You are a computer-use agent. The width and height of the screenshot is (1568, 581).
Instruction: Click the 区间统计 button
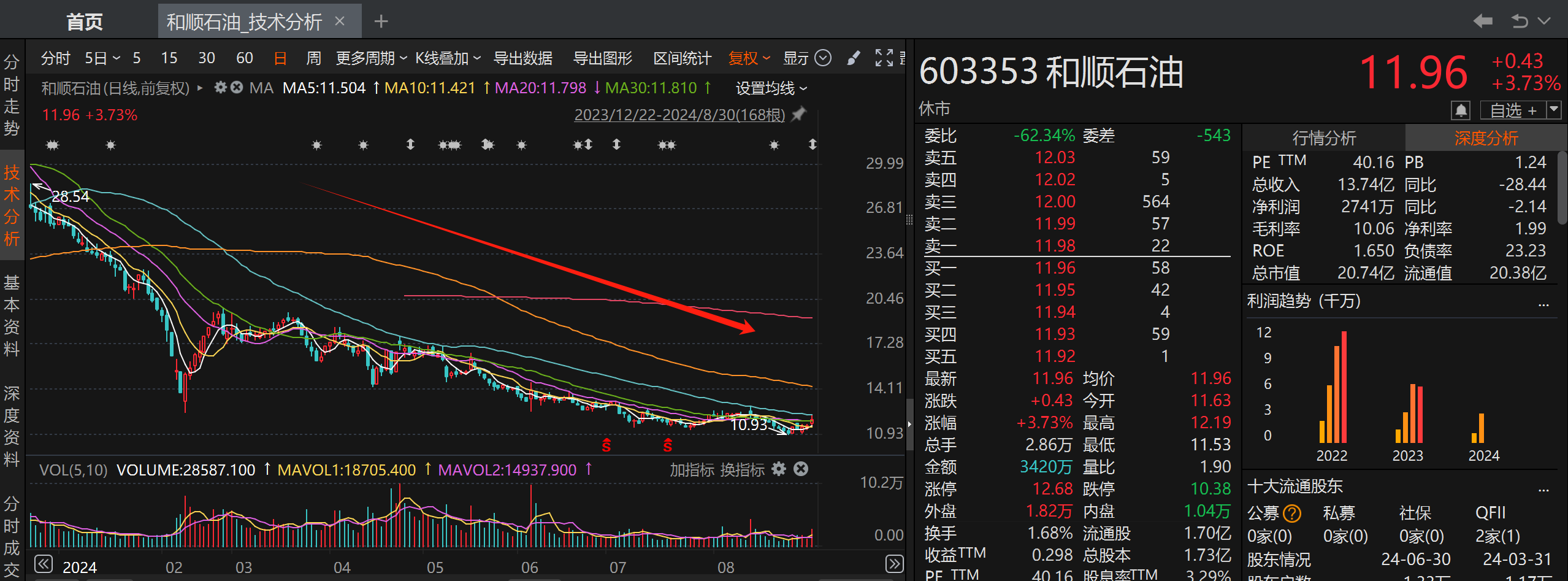(683, 58)
